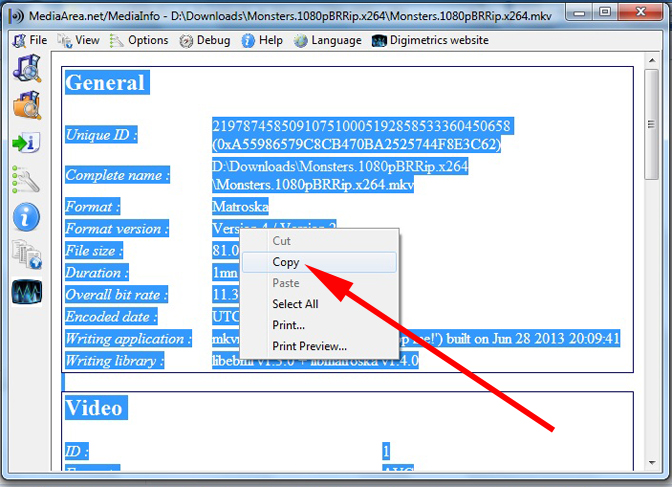Click Print... in the context menu
The image size is (672, 487).
pos(289,325)
